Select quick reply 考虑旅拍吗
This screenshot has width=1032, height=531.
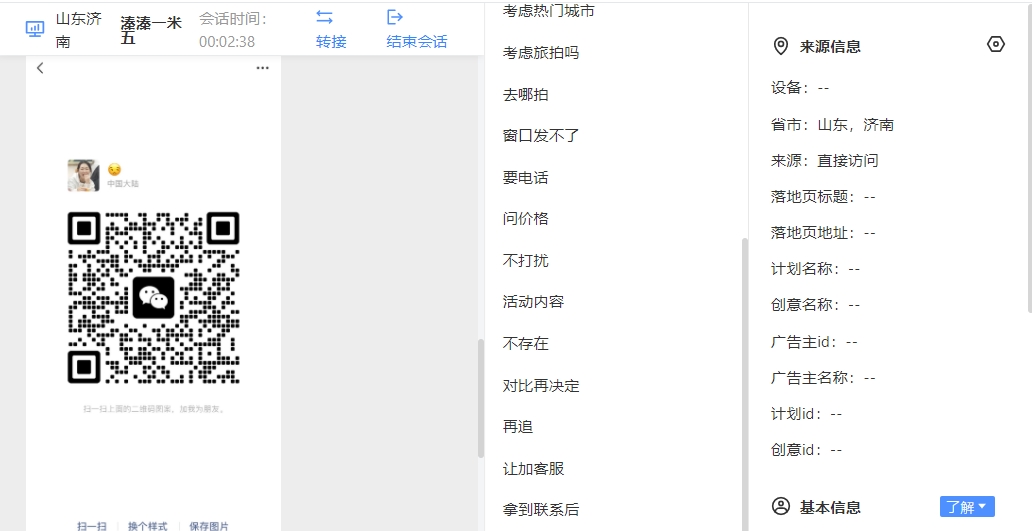click(x=541, y=53)
